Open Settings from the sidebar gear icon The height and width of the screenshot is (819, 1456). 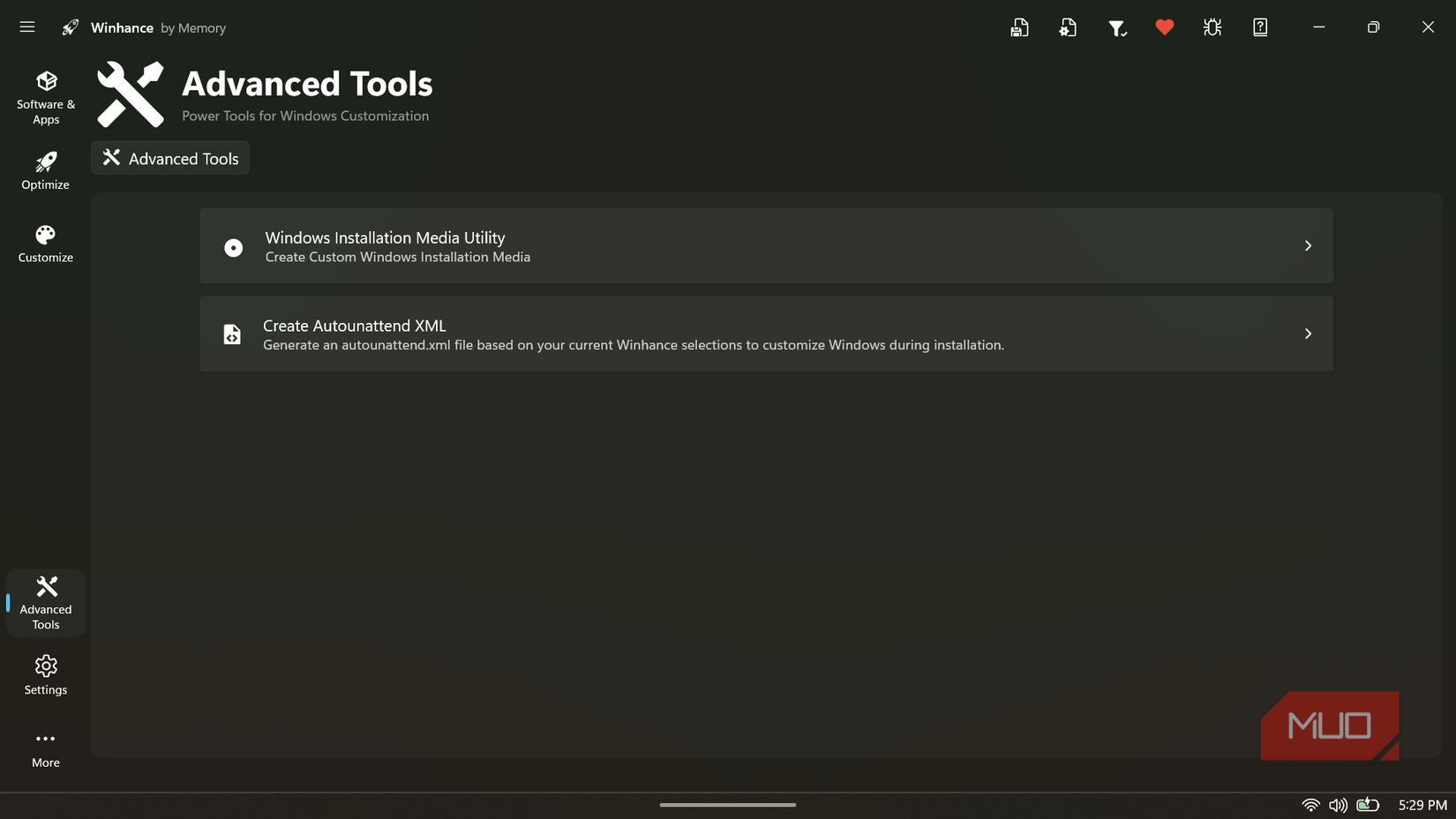point(45,673)
